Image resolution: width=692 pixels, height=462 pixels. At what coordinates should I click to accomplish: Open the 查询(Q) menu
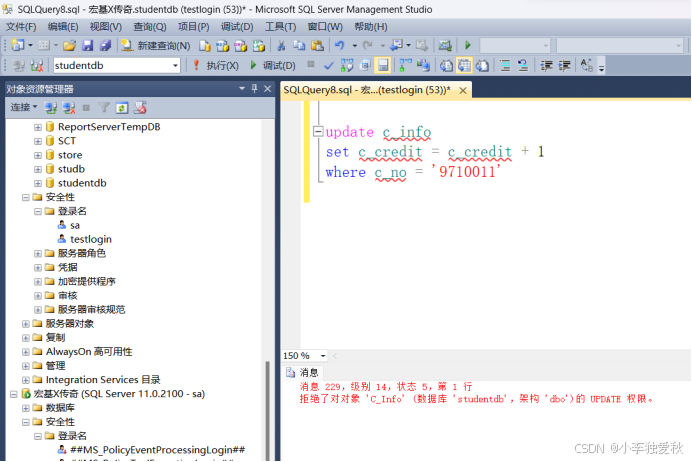point(150,27)
